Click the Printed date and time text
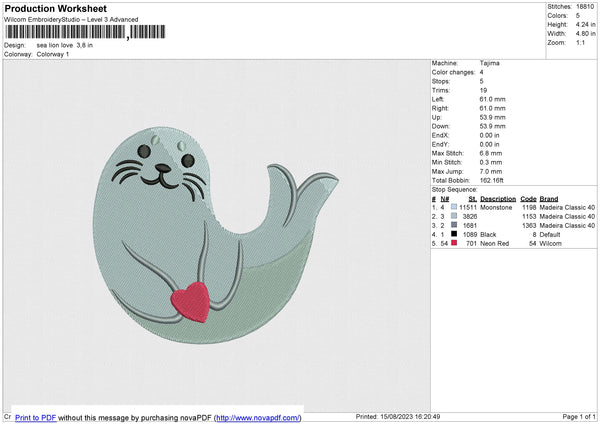The height and width of the screenshot is (424, 600). (x=398, y=417)
